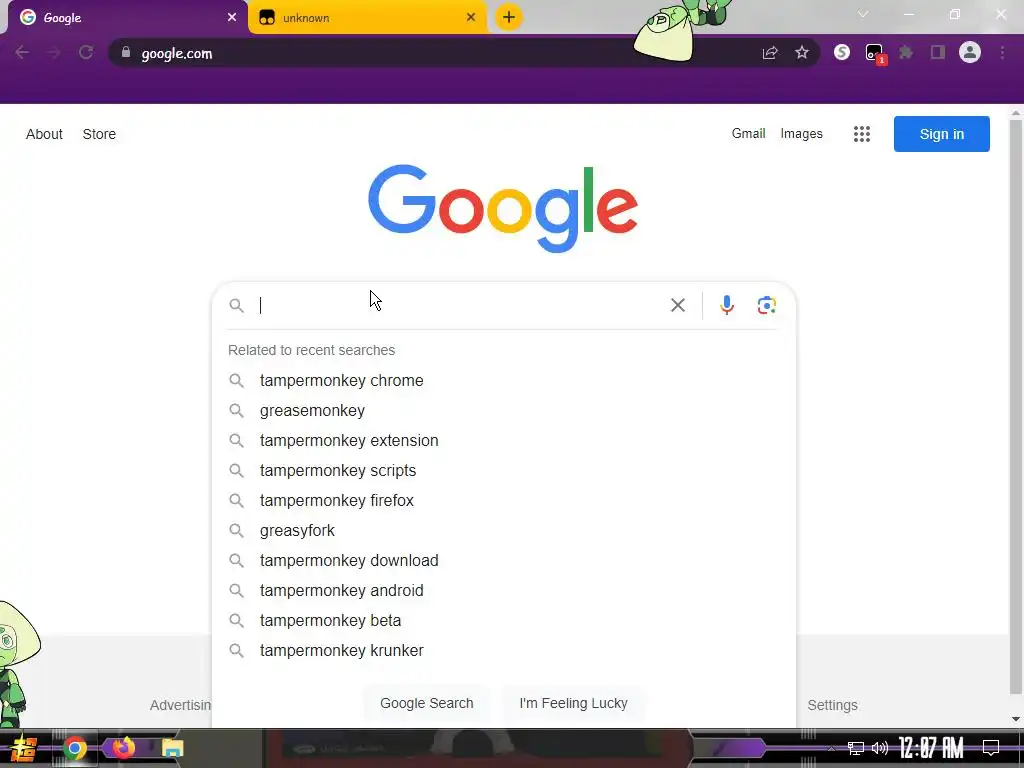The height and width of the screenshot is (768, 1024).
Task: Open the extensions puzzle menu
Action: pos(906,52)
